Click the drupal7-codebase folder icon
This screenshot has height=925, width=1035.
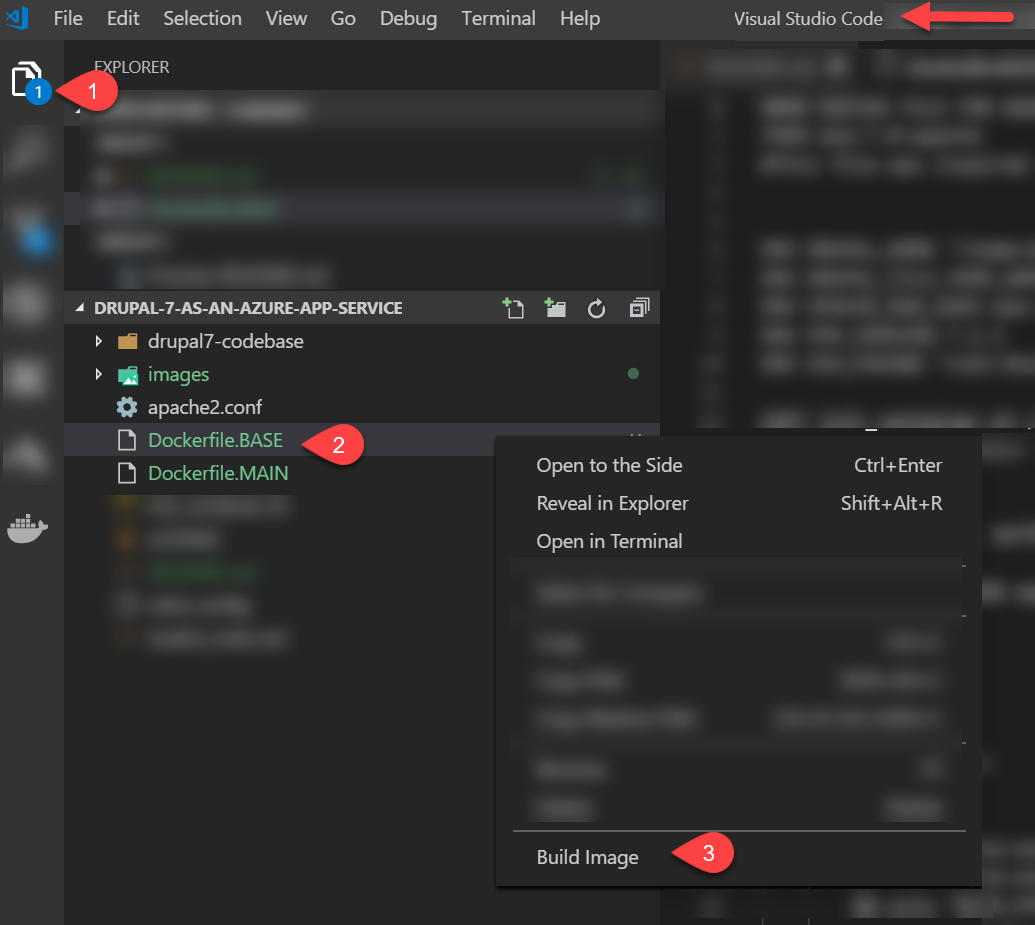[x=127, y=341]
